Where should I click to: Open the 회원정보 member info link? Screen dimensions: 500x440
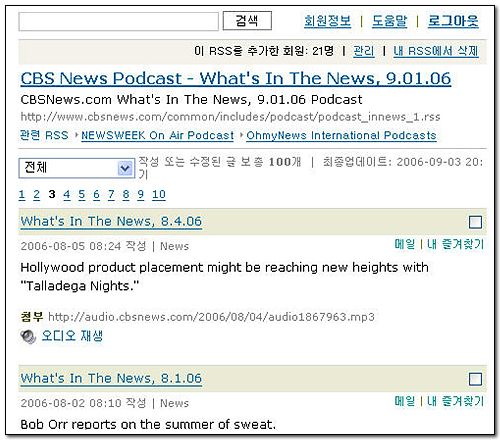tap(327, 21)
